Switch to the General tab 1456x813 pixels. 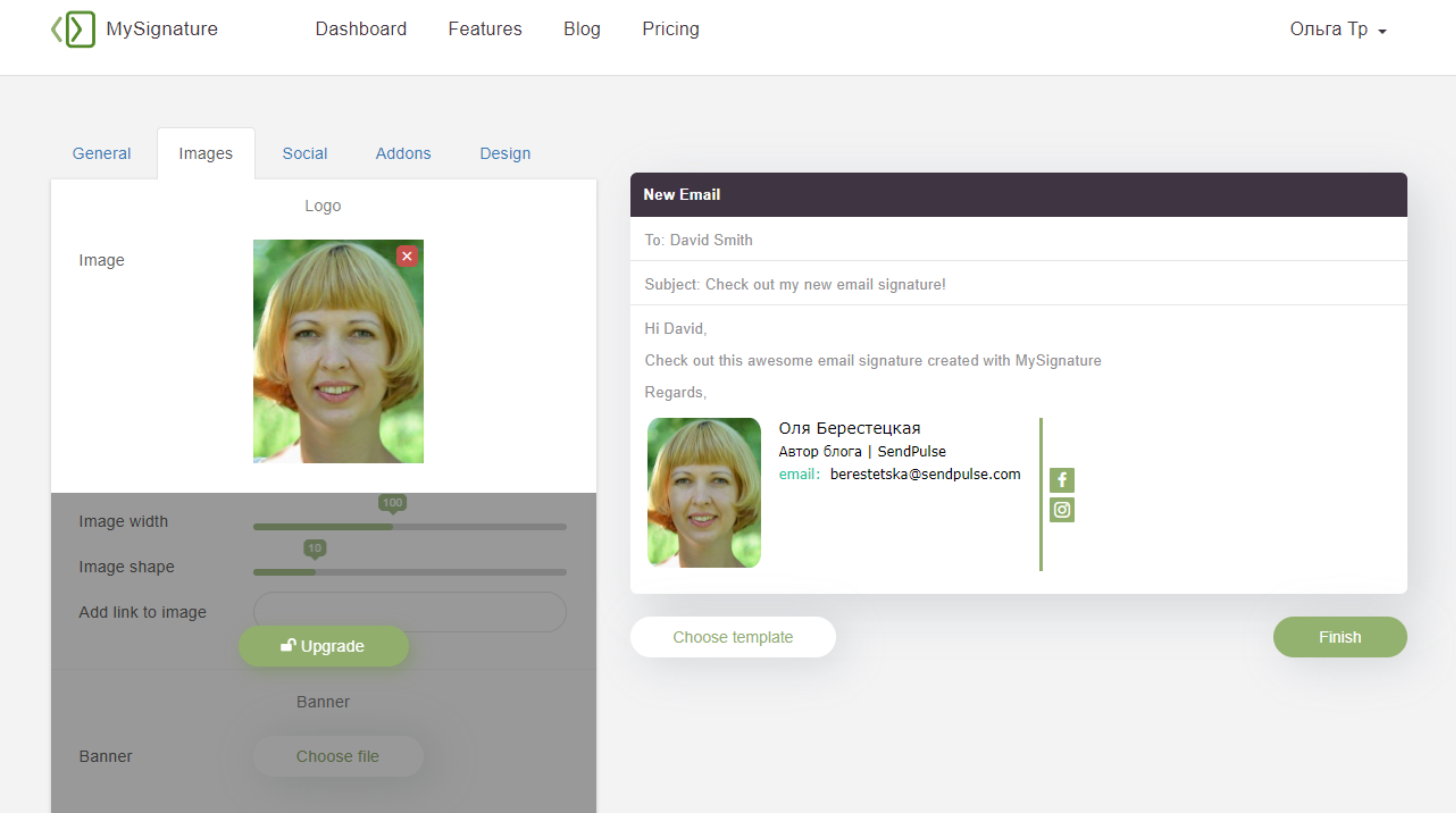click(101, 153)
